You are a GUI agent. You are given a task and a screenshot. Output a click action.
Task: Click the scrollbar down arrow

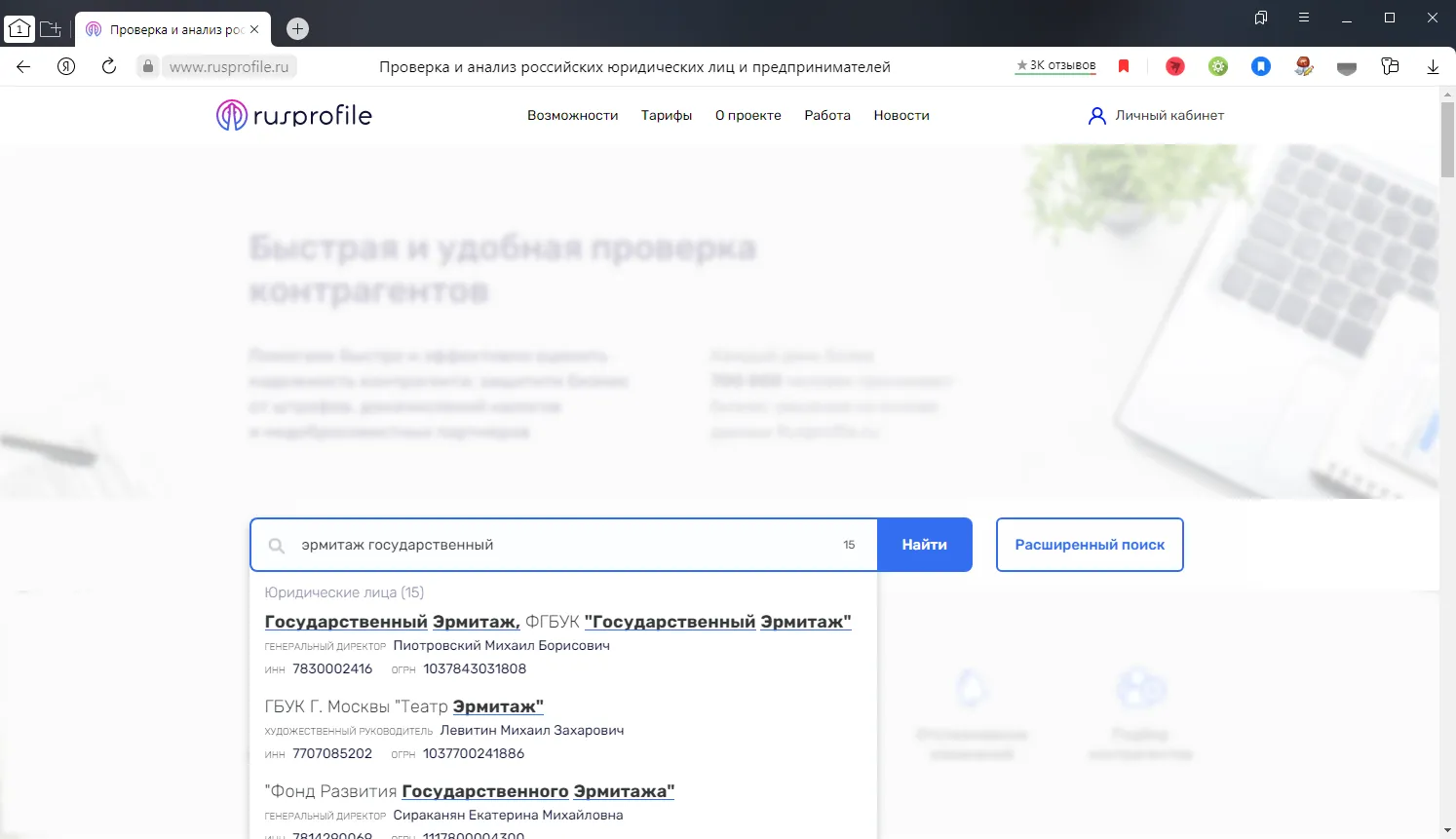pos(1447,830)
